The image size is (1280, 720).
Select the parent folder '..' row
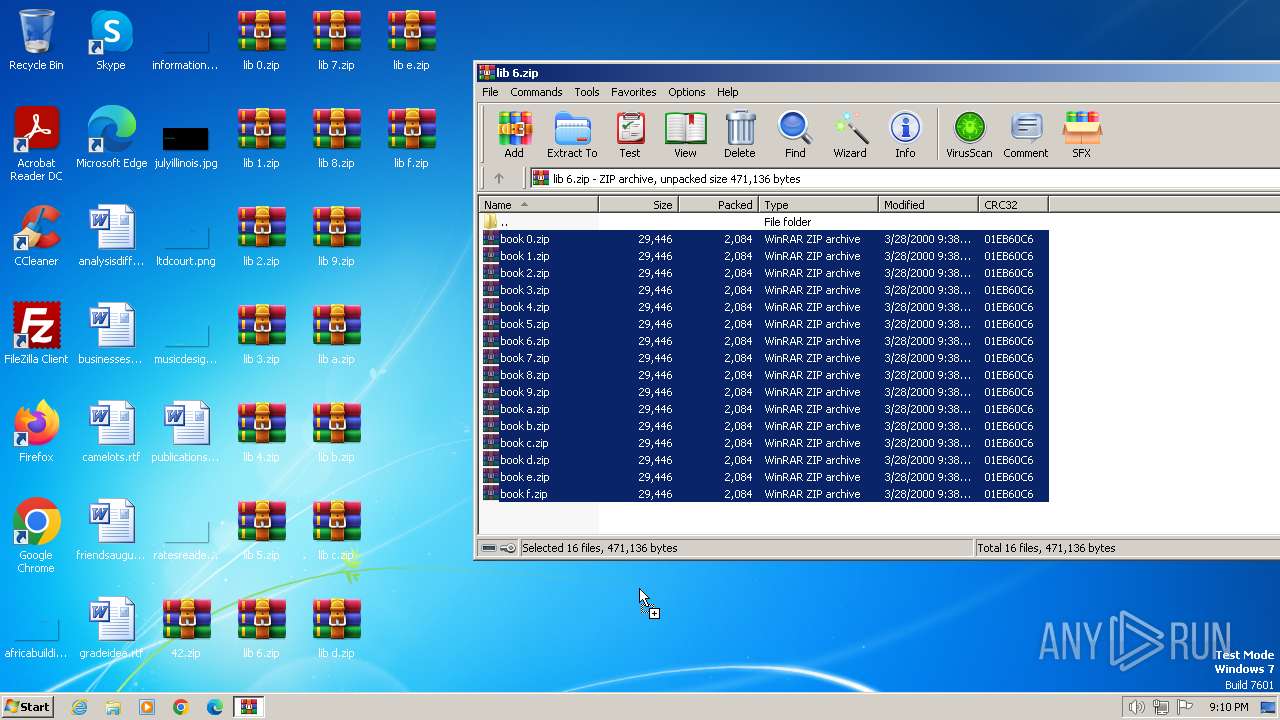click(x=764, y=222)
